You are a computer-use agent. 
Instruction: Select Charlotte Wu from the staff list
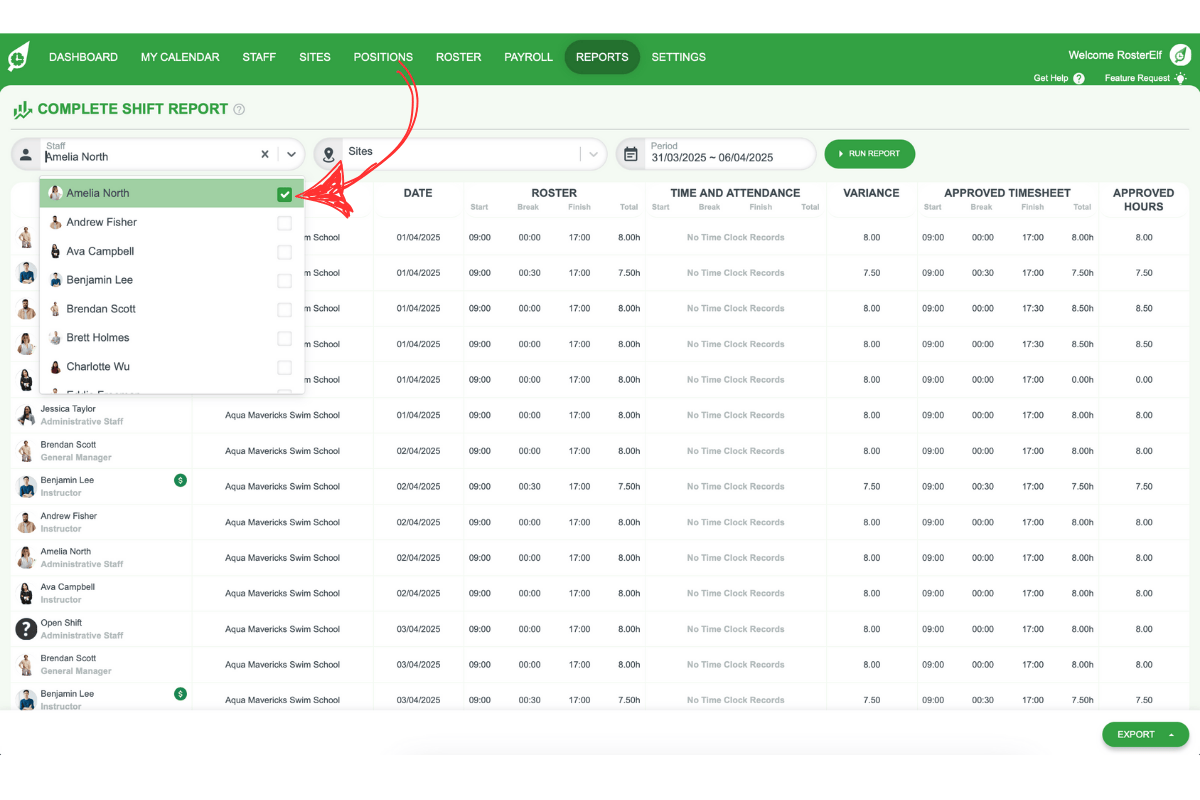pos(100,367)
